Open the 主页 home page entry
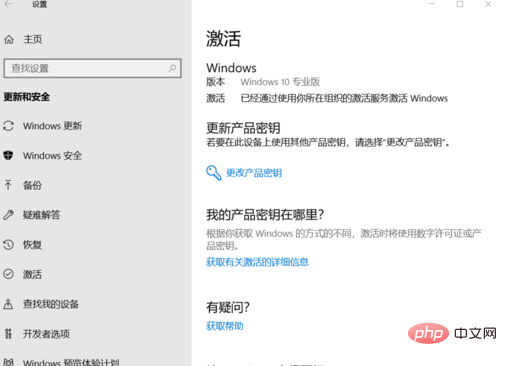 (33, 39)
